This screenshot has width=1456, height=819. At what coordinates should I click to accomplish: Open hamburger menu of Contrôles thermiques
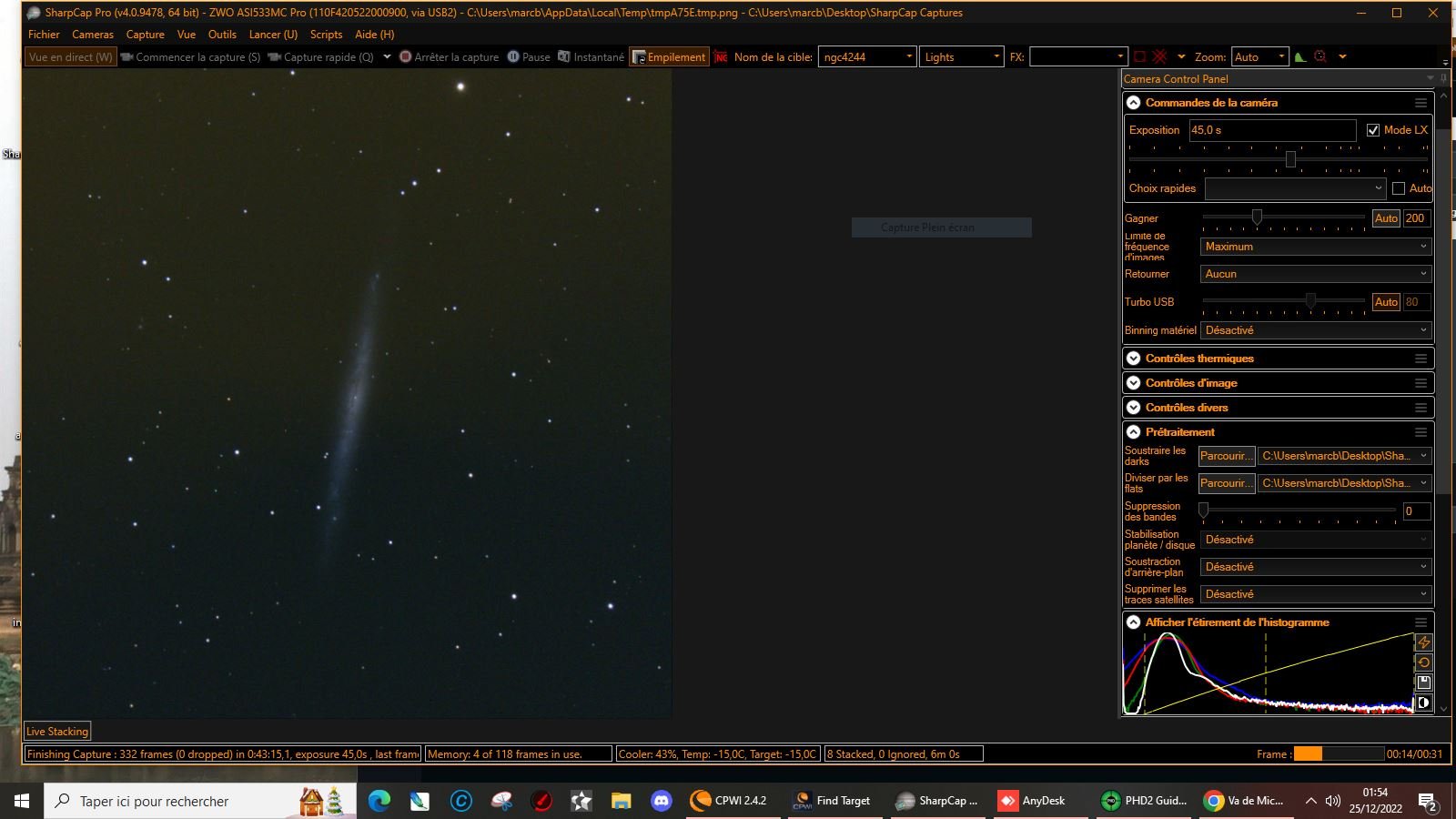1421,359
